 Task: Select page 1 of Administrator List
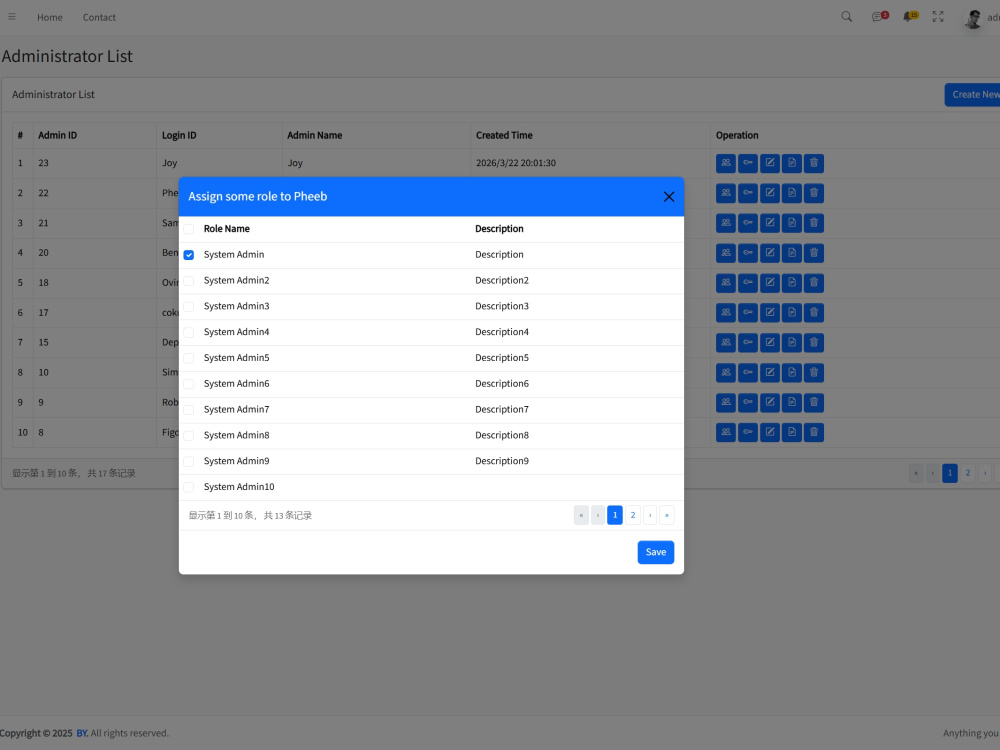(950, 473)
